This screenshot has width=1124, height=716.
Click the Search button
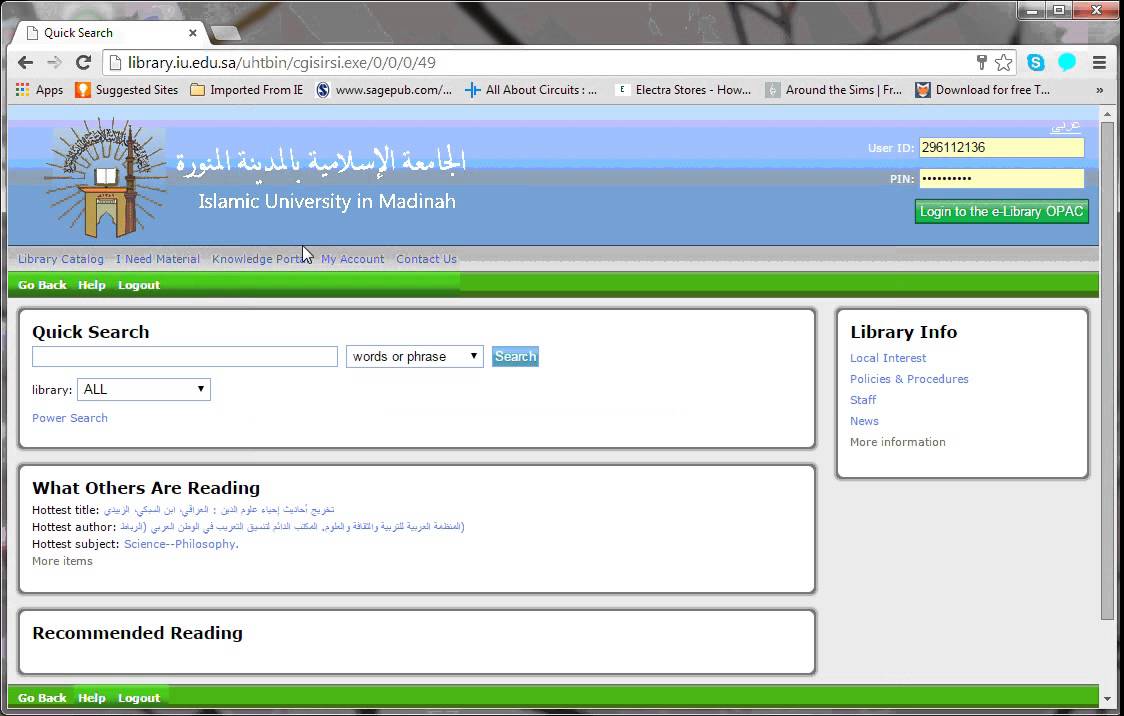[515, 356]
